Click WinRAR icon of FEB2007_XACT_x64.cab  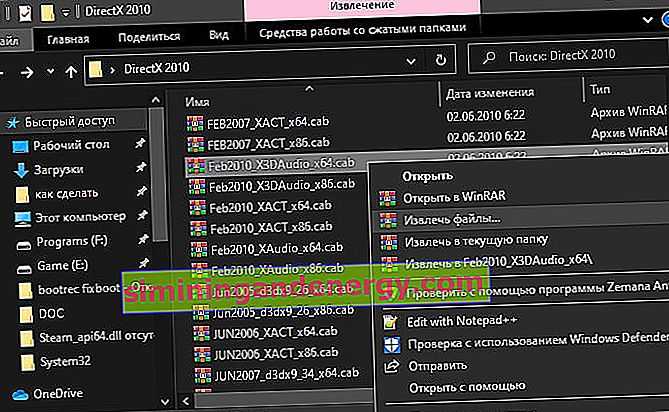[x=195, y=124]
